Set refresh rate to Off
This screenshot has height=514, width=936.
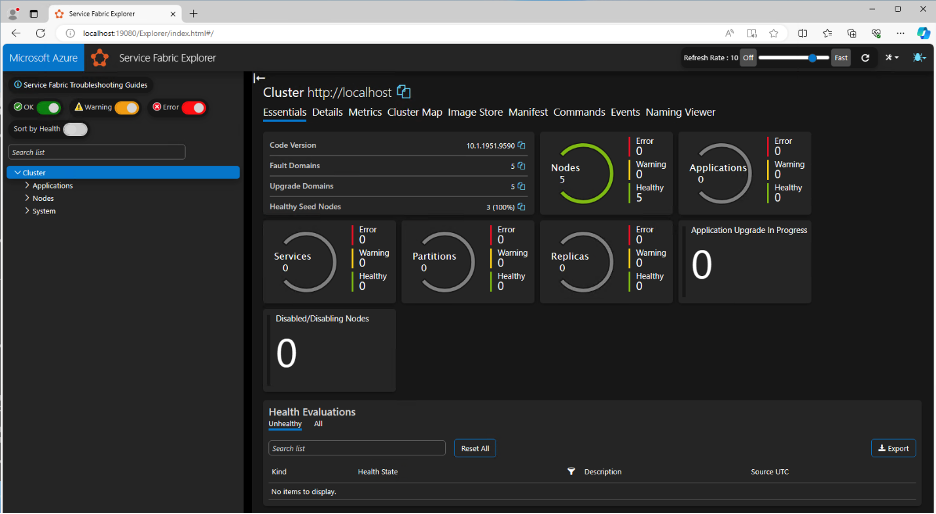[x=748, y=58]
